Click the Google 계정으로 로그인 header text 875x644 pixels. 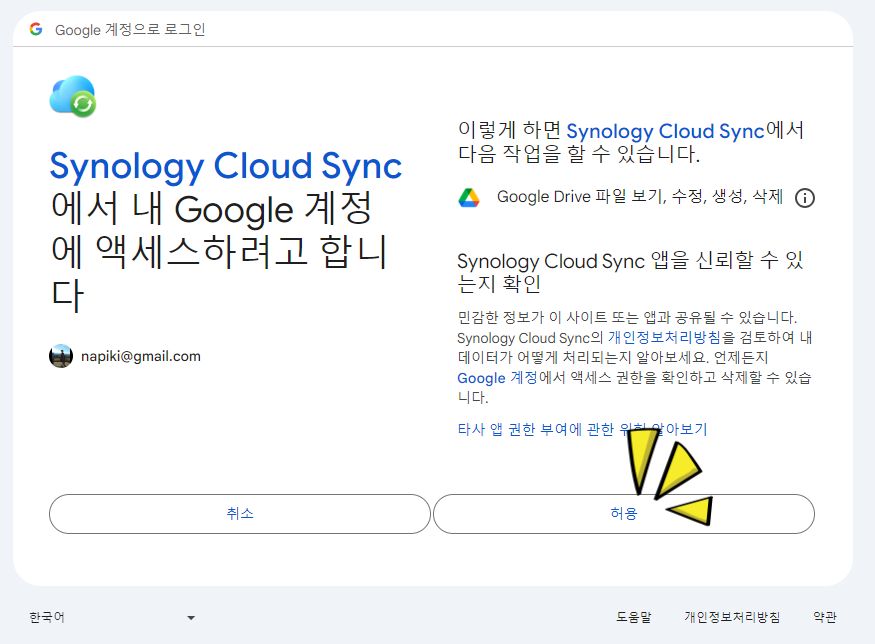click(130, 30)
